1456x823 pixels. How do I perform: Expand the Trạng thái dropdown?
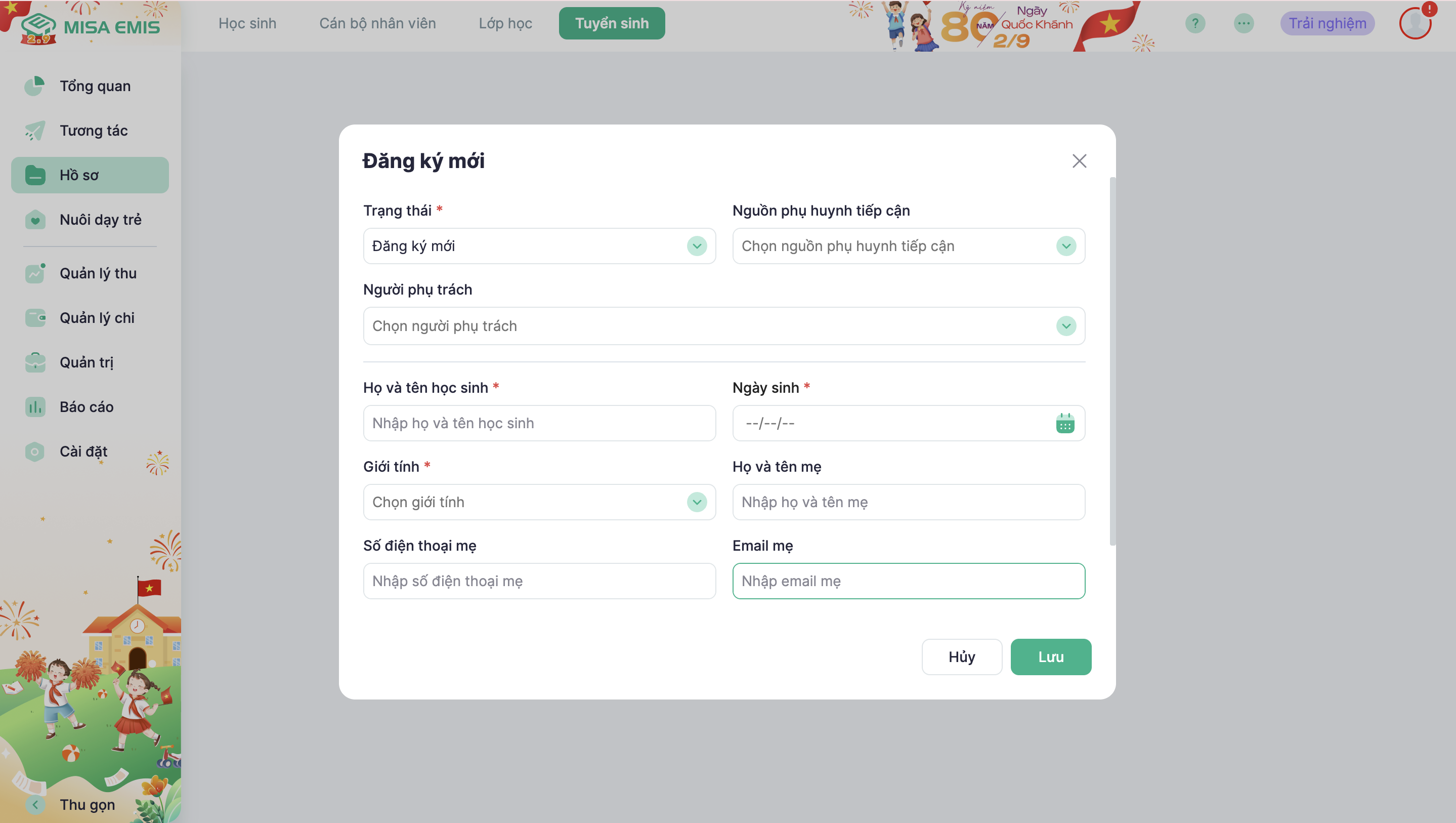pos(697,246)
